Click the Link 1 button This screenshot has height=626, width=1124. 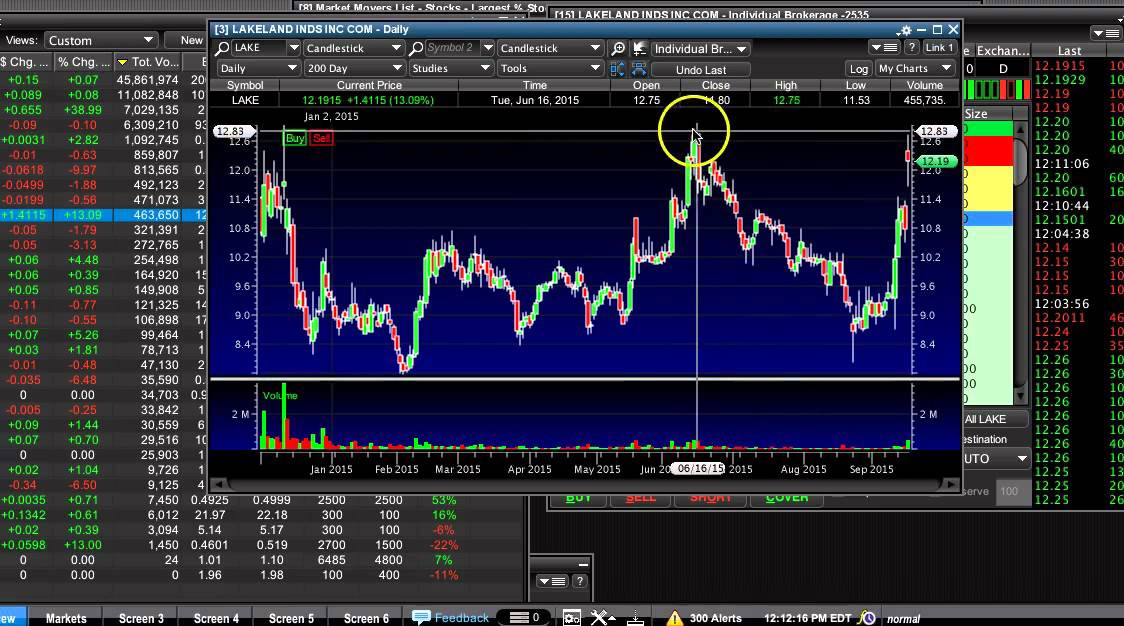(x=939, y=48)
